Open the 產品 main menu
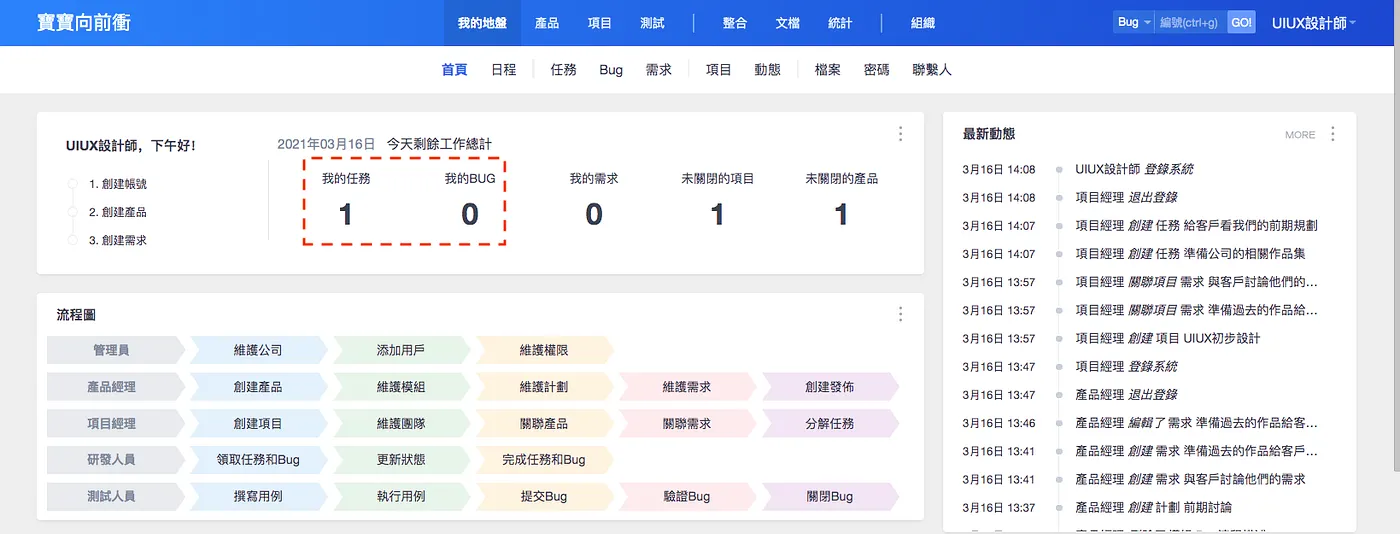Viewport: 1400px width, 534px height. [x=547, y=23]
